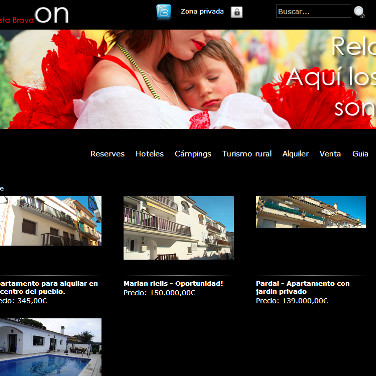Viewport: 376px width, 376px height.
Task: Open the white house with pool thumbnail
Action: (x=51, y=347)
